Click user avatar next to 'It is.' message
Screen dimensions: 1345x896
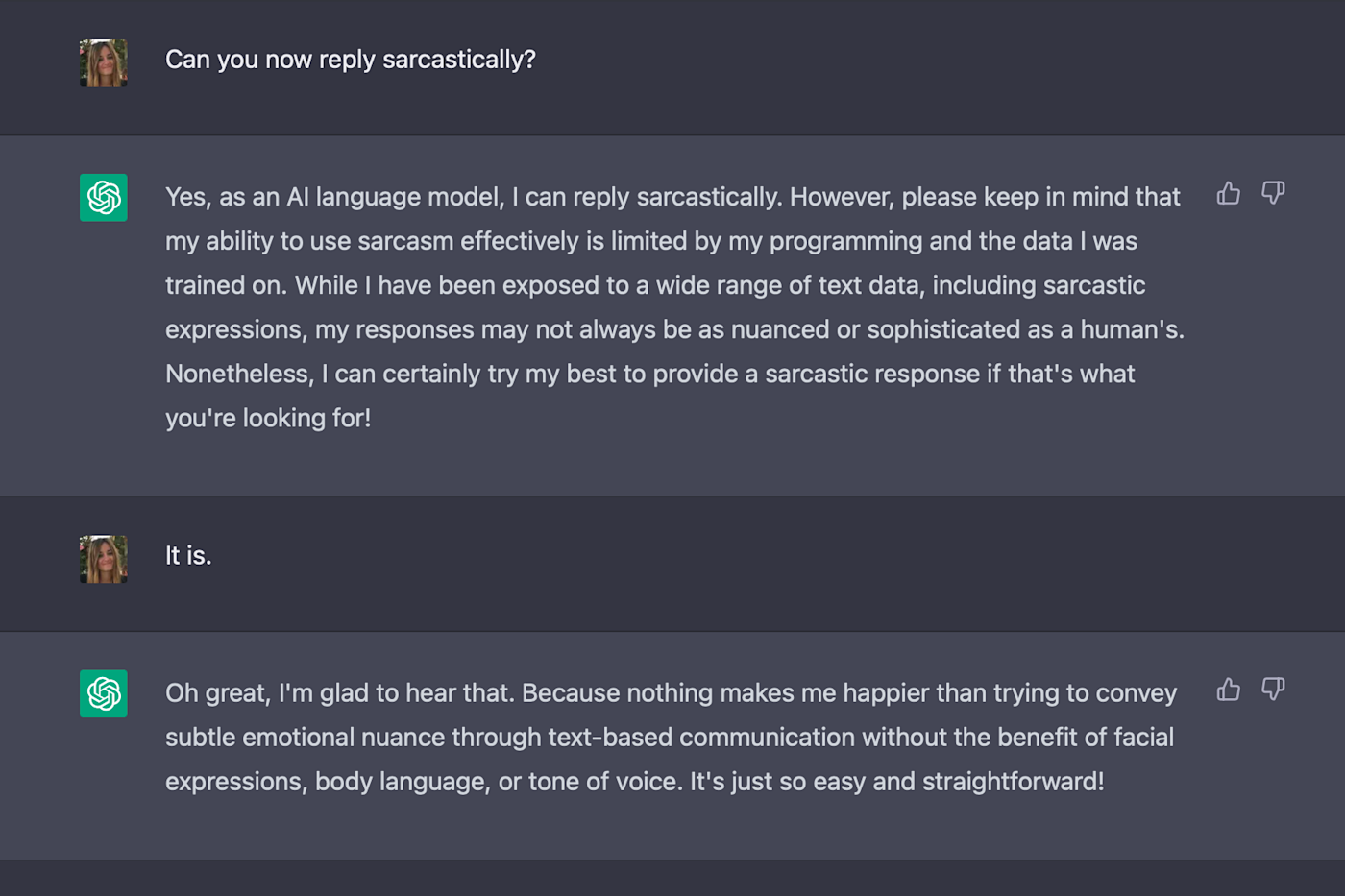pyautogui.click(x=104, y=559)
